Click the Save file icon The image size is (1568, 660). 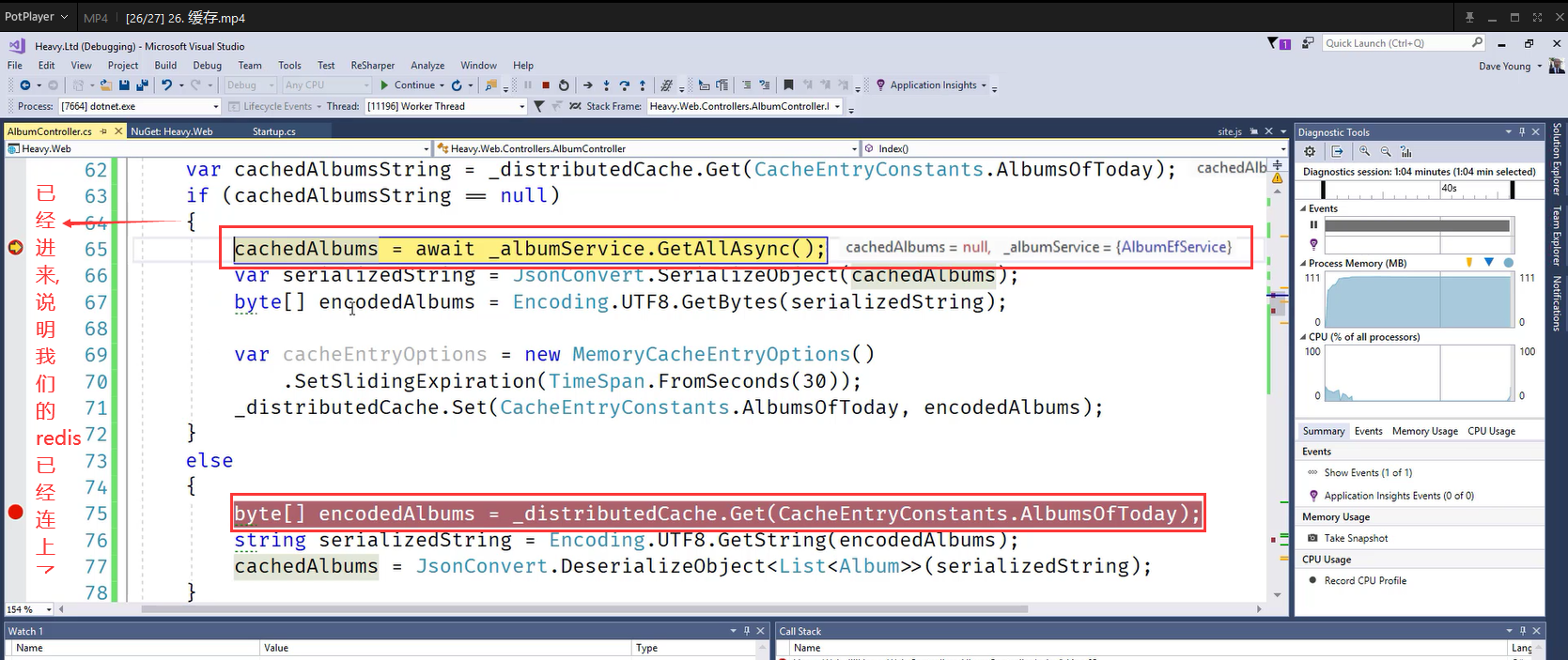tap(124, 84)
